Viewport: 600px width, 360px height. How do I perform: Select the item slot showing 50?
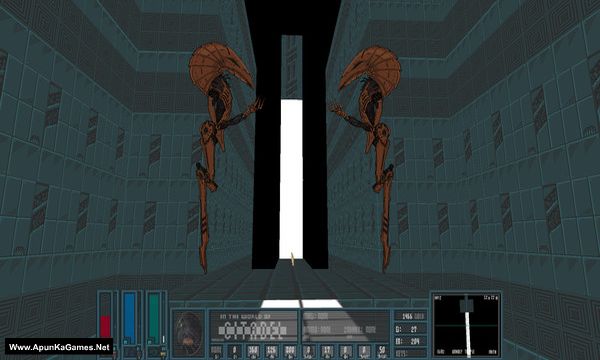point(382,351)
